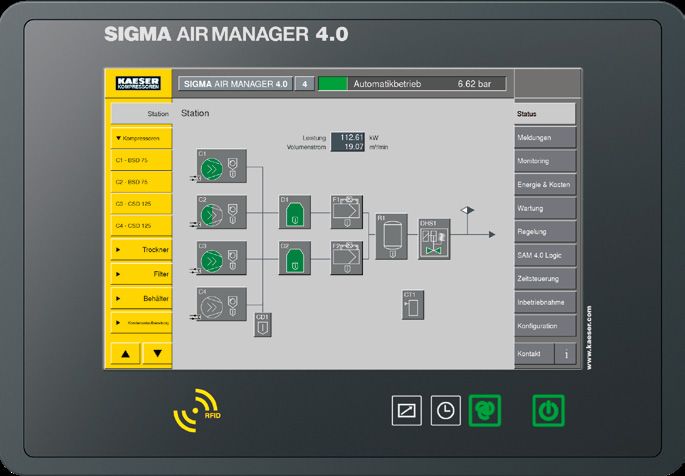685x476 pixels.
Task: Select C3 - CSD 125 in sidebar
Action: coord(141,204)
